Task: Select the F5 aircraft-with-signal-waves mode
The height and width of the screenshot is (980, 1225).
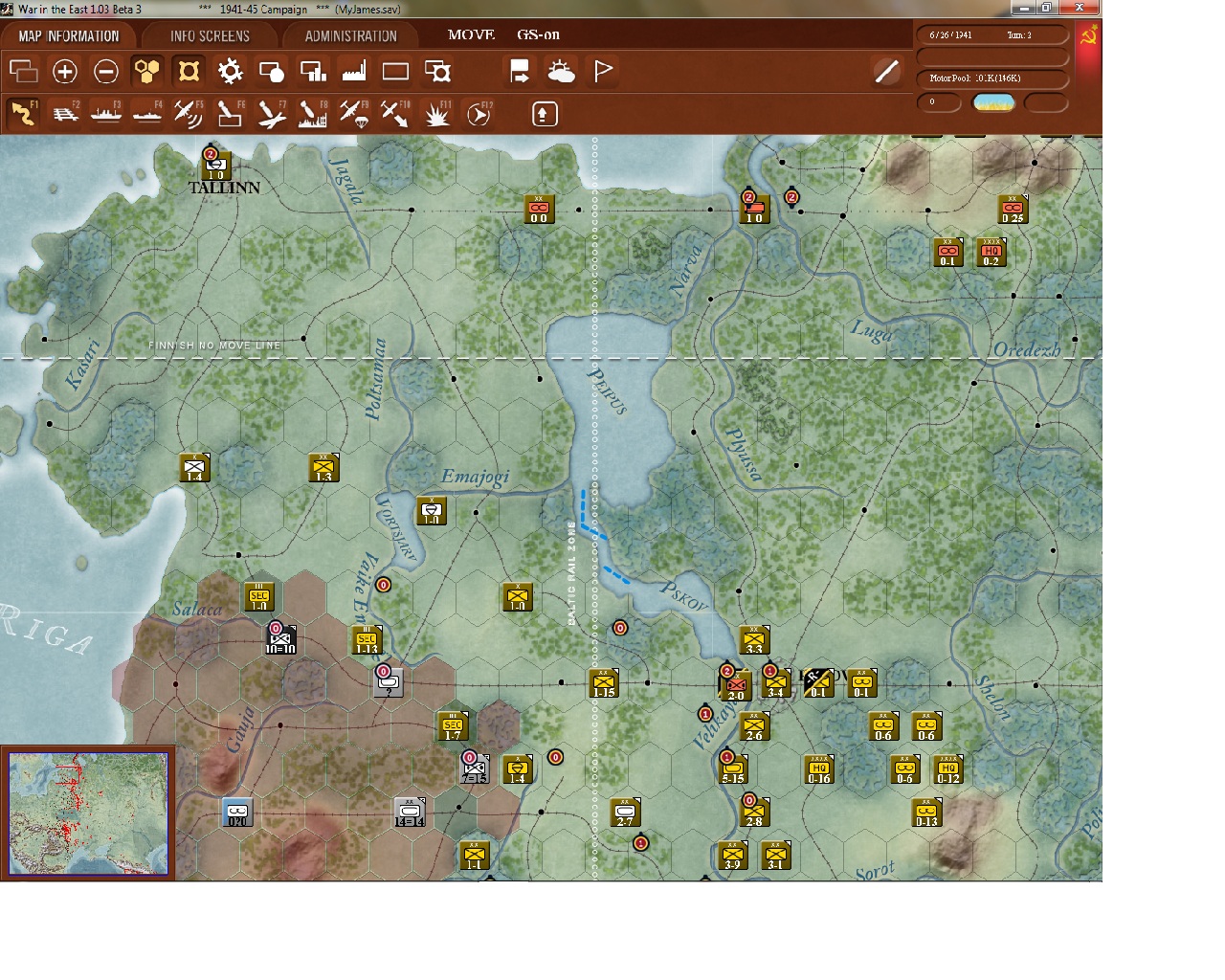Action: point(188,113)
